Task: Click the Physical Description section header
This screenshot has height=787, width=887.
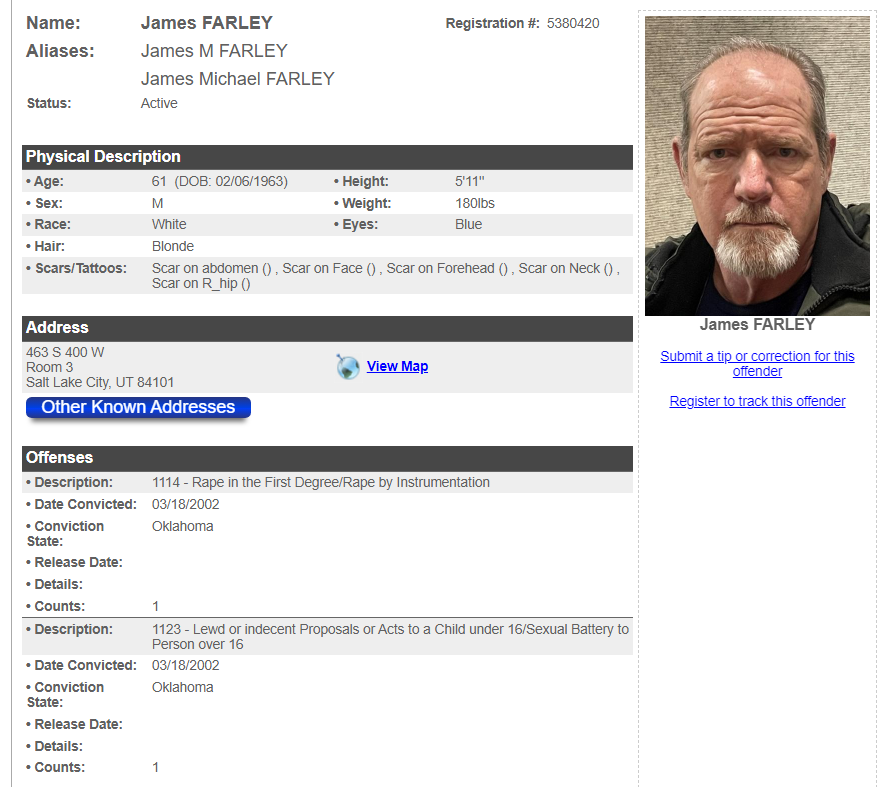Action: (327, 157)
